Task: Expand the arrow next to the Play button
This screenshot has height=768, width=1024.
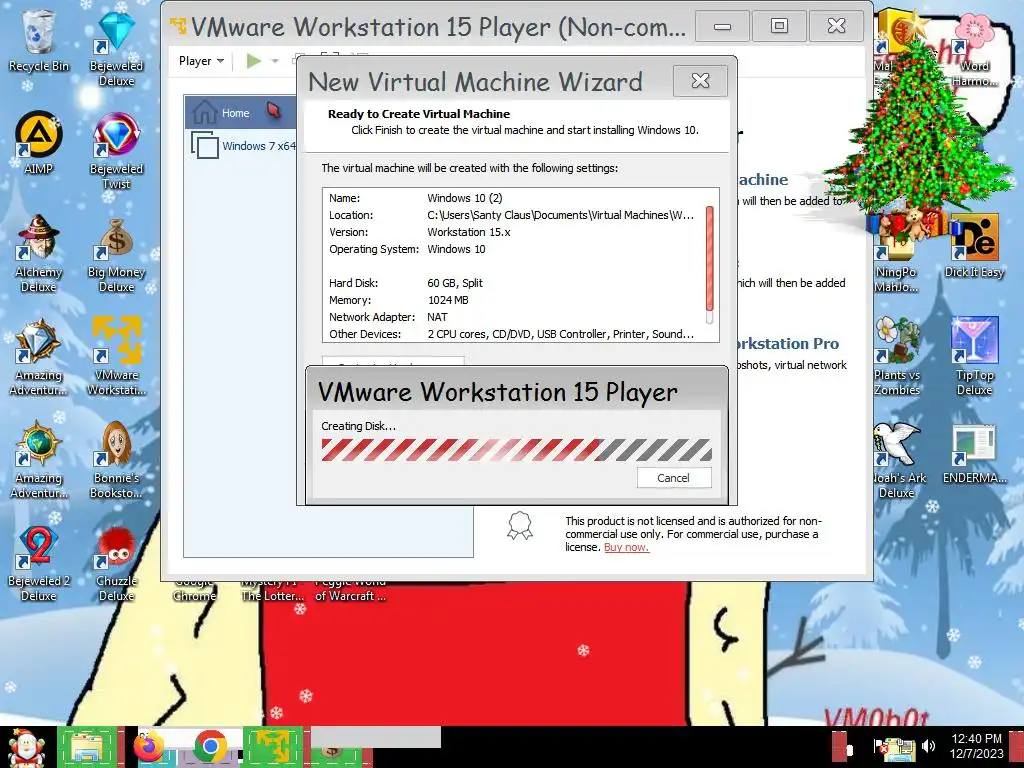Action: coord(275,61)
